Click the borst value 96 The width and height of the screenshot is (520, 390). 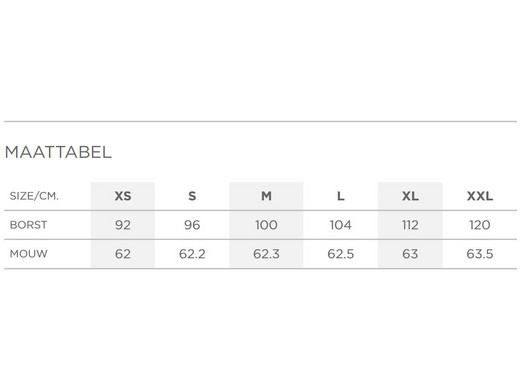[x=192, y=225]
